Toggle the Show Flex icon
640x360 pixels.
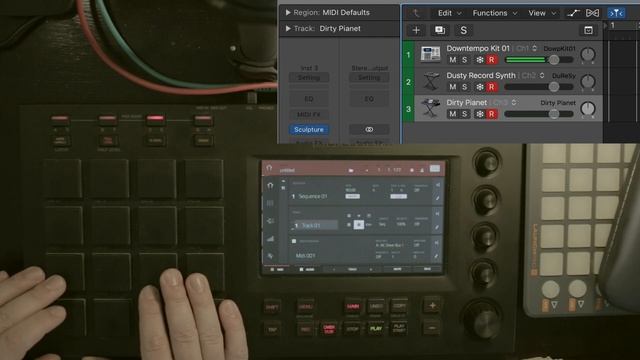coord(592,13)
